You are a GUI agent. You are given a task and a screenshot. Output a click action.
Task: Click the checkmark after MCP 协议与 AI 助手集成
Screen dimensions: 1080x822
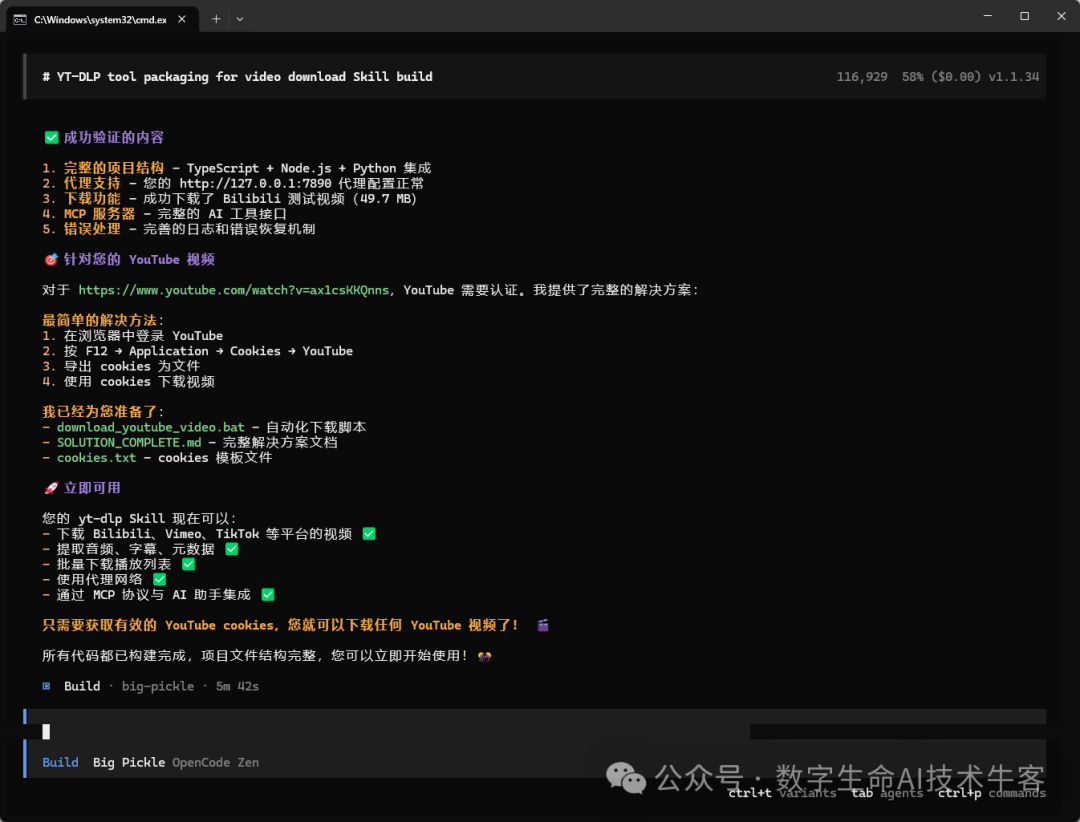[x=268, y=595]
